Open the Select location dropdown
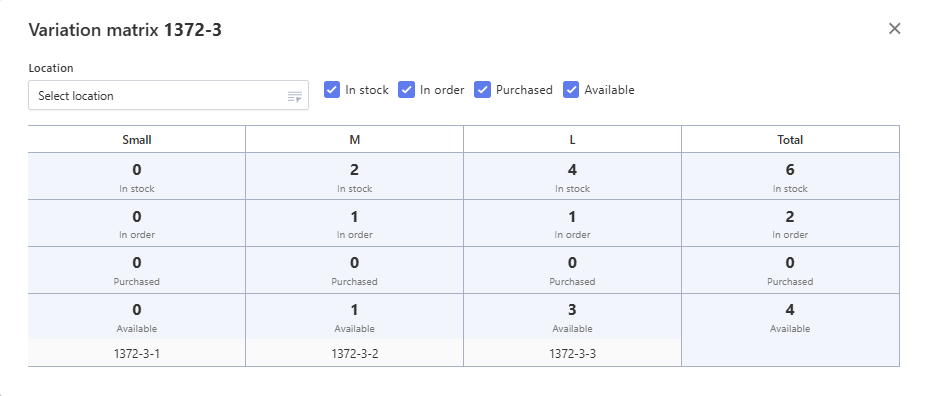Viewport: 926px width, 396px height. 168,96
